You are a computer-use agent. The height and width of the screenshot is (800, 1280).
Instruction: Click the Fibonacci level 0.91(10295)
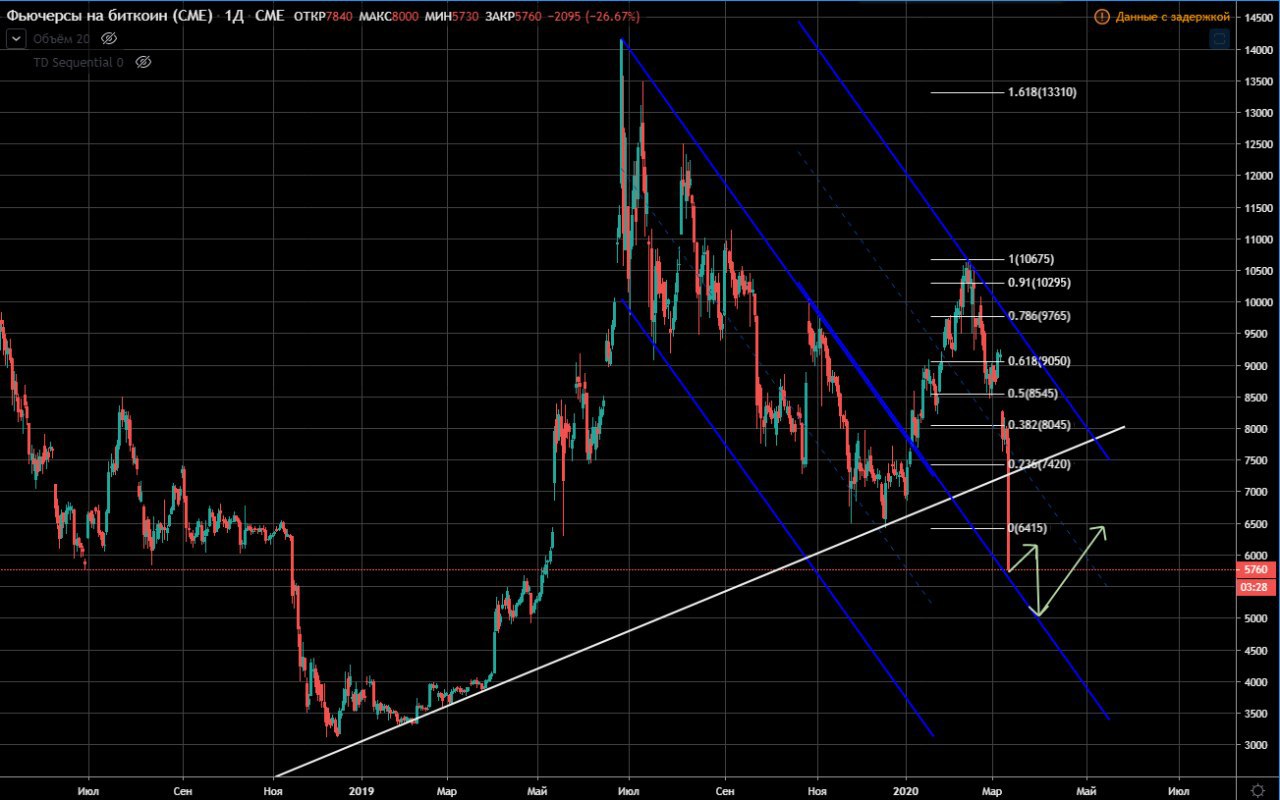[x=1039, y=283]
